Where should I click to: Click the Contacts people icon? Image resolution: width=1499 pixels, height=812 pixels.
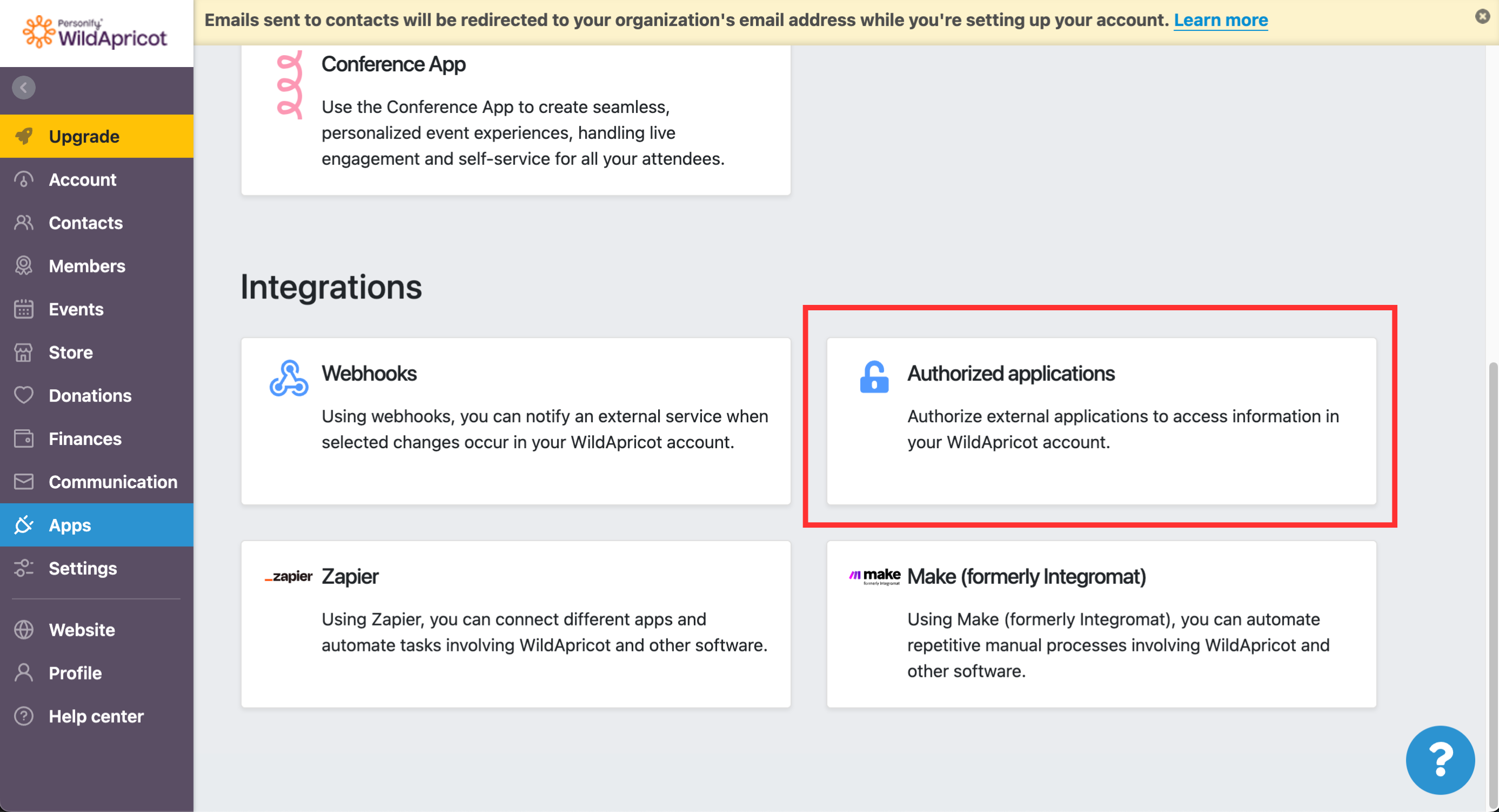[x=24, y=223]
